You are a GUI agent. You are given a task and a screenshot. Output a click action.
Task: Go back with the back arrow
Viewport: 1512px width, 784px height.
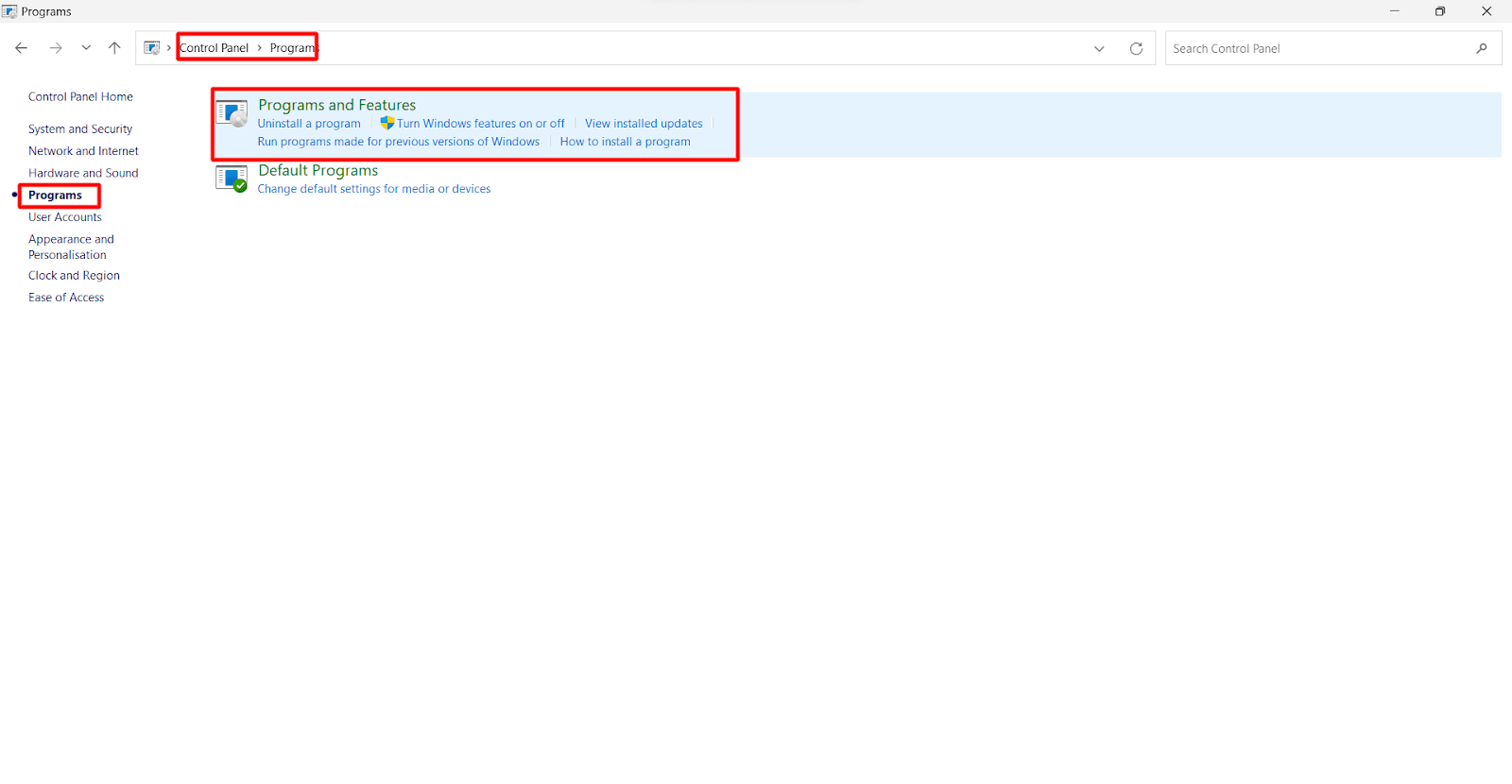tap(22, 48)
